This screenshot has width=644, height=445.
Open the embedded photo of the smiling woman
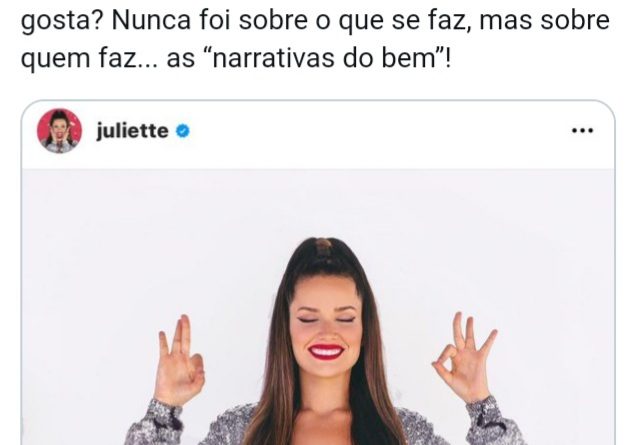point(318,307)
